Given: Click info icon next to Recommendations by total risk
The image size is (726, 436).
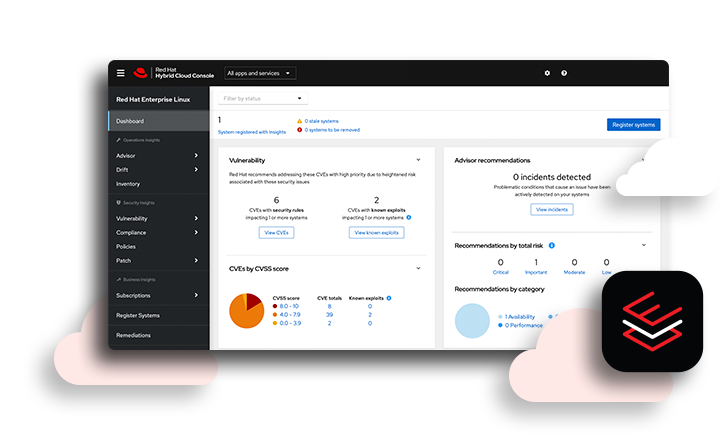Looking at the screenshot, I should 552,246.
